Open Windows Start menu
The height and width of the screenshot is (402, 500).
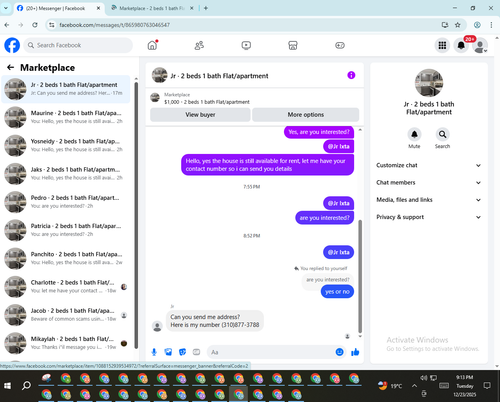point(7,386)
